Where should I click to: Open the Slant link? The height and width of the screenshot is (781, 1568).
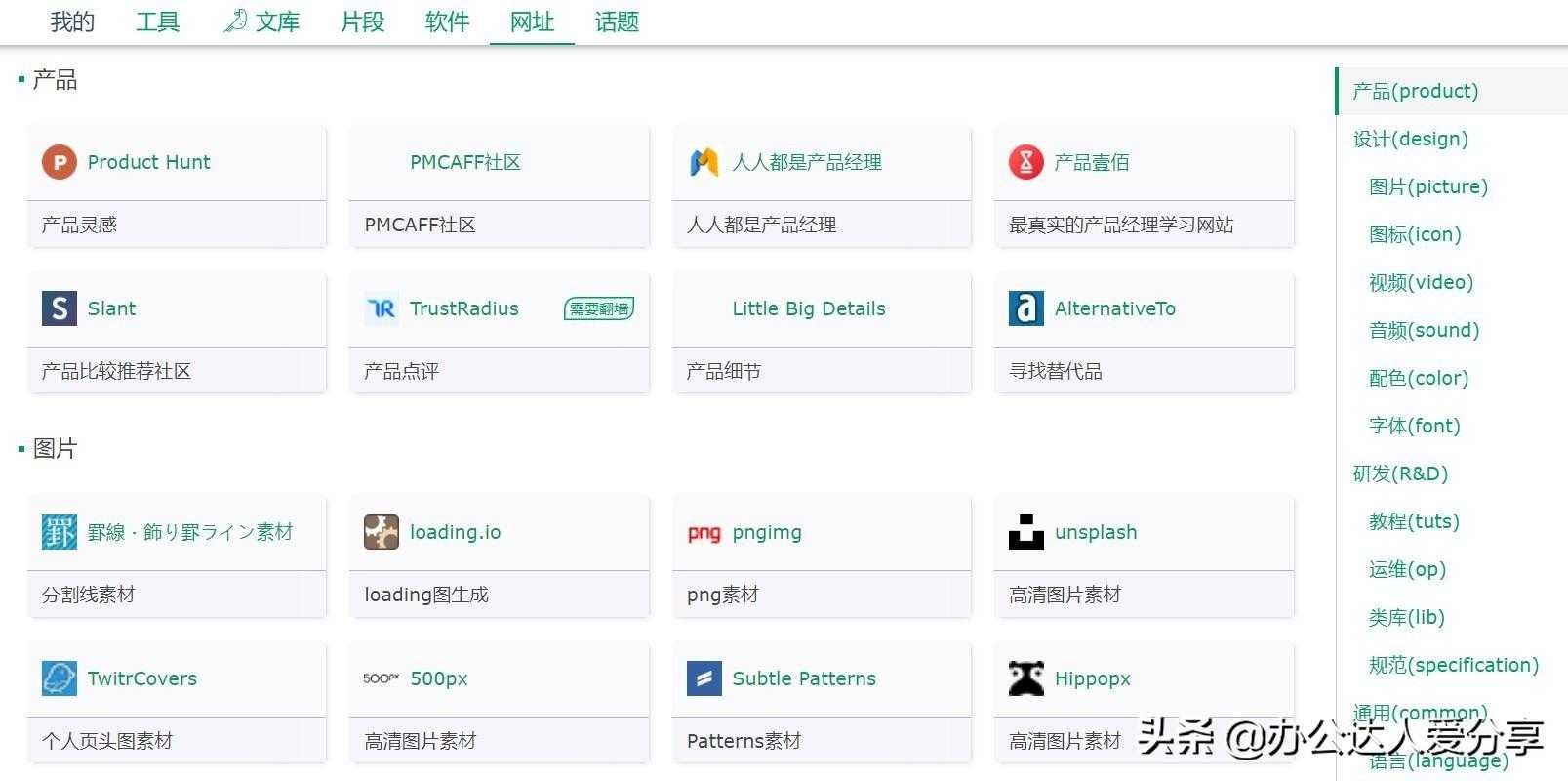(111, 308)
